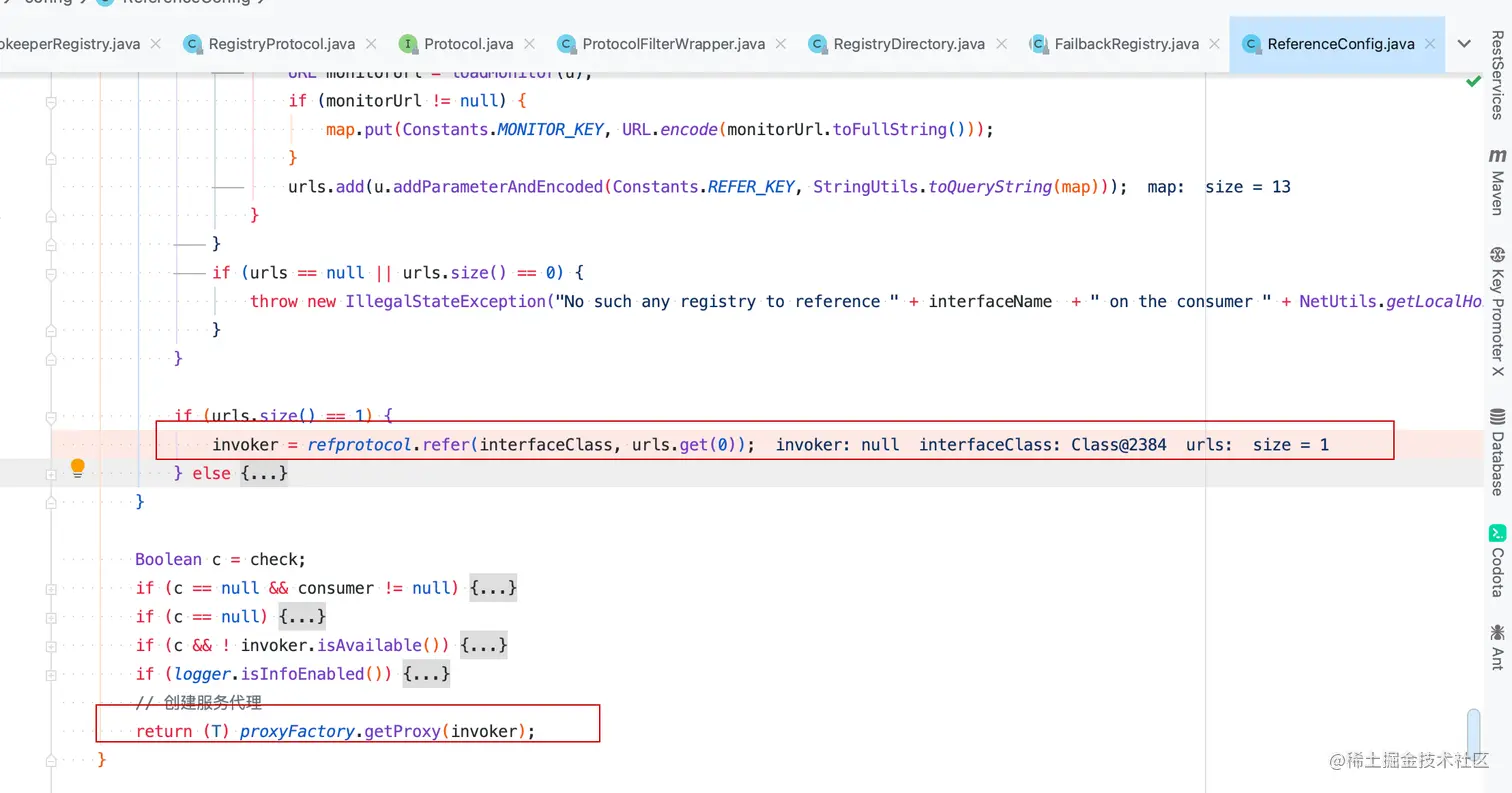Close the FailbackRegistry.java tab
1512x793 pixels.
click(x=1215, y=44)
